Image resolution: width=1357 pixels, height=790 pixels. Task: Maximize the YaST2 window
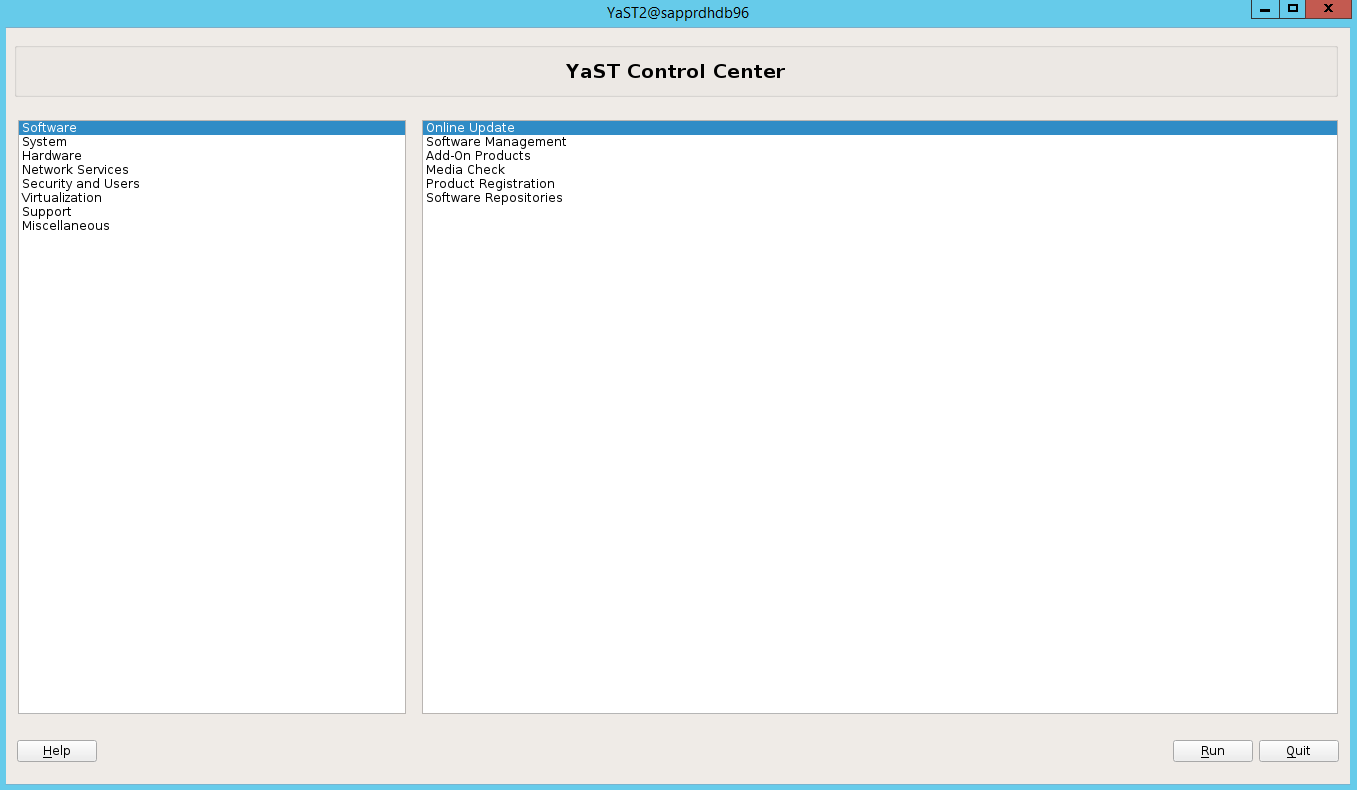tap(1293, 9)
